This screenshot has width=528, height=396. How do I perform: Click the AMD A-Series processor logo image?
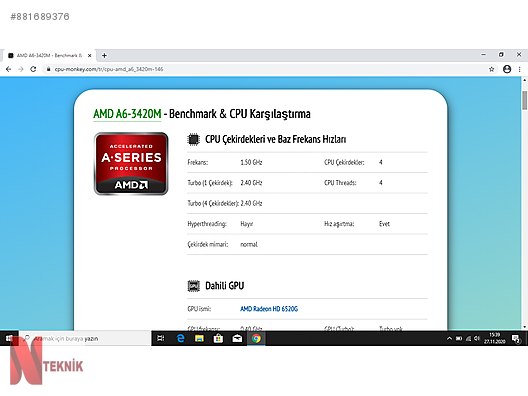(x=131, y=164)
